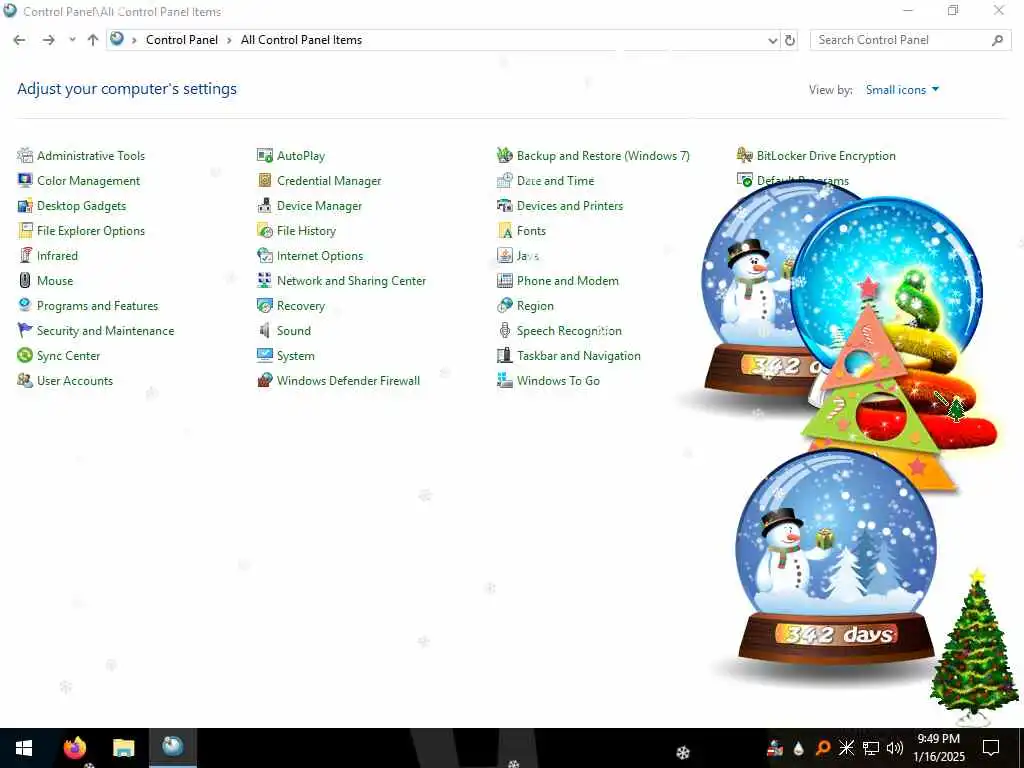Click the Speech Recognition microphone icon
1024x768 pixels.
(x=504, y=330)
